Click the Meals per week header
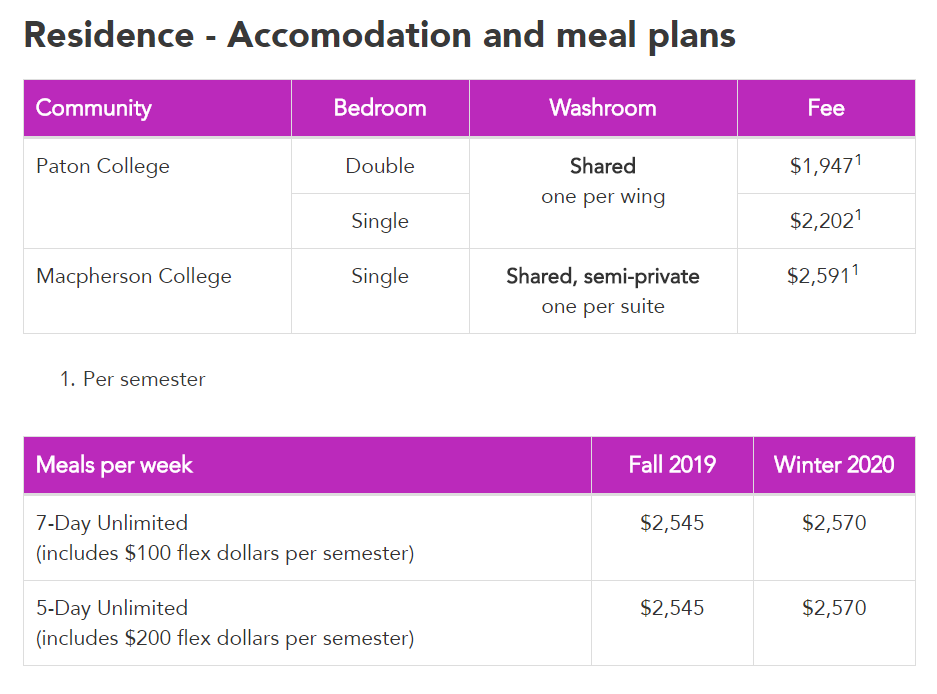 click(307, 465)
